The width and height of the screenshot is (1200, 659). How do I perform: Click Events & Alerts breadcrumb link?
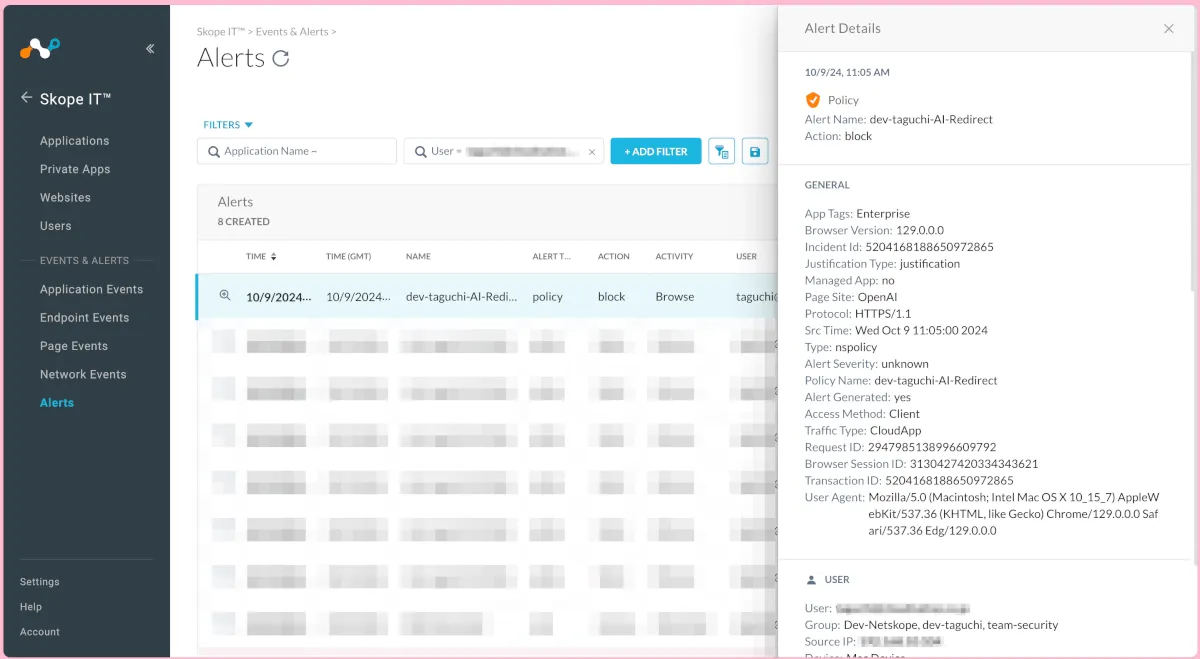tap(292, 32)
